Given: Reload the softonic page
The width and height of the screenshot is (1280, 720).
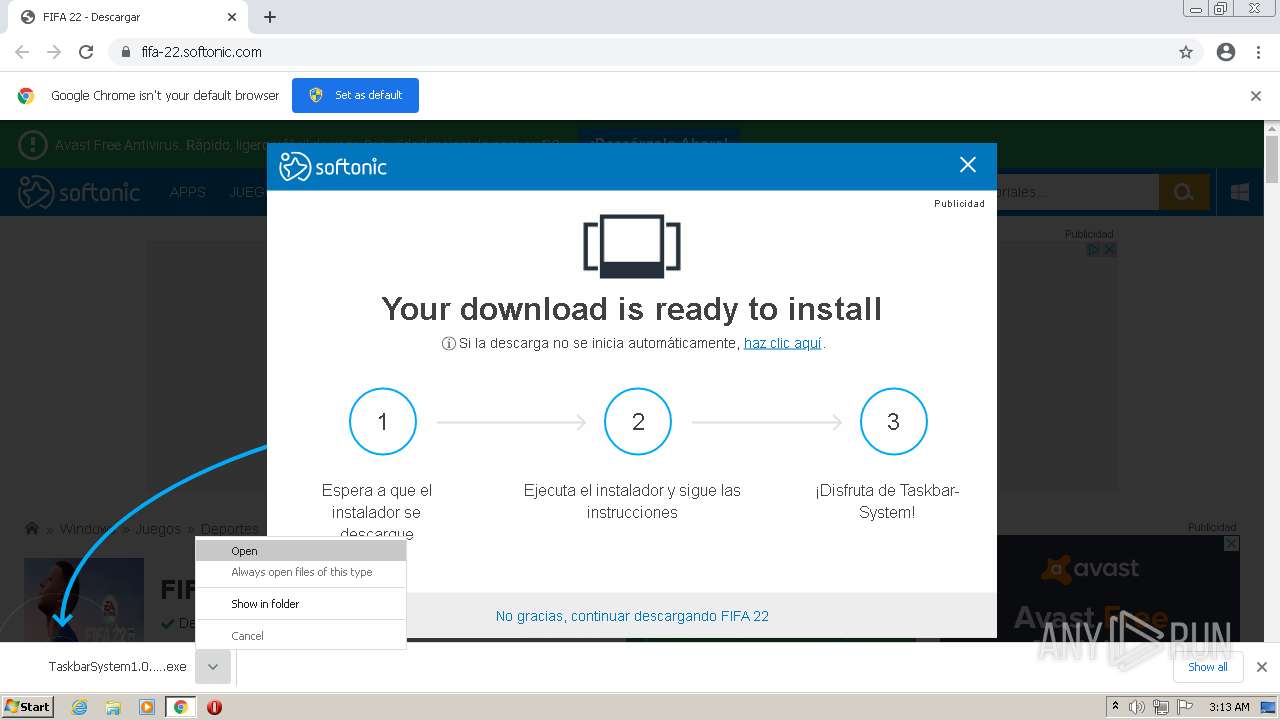Looking at the screenshot, I should coord(86,52).
